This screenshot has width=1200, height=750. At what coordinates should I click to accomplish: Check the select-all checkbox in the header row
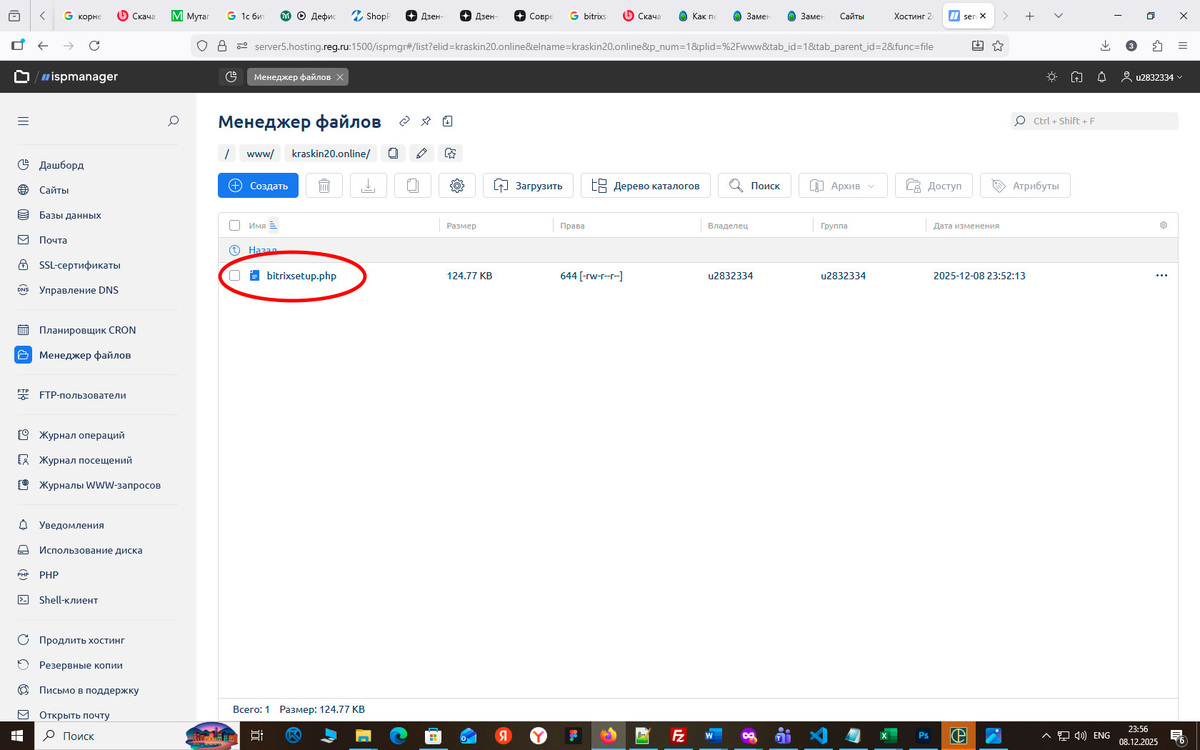click(235, 225)
